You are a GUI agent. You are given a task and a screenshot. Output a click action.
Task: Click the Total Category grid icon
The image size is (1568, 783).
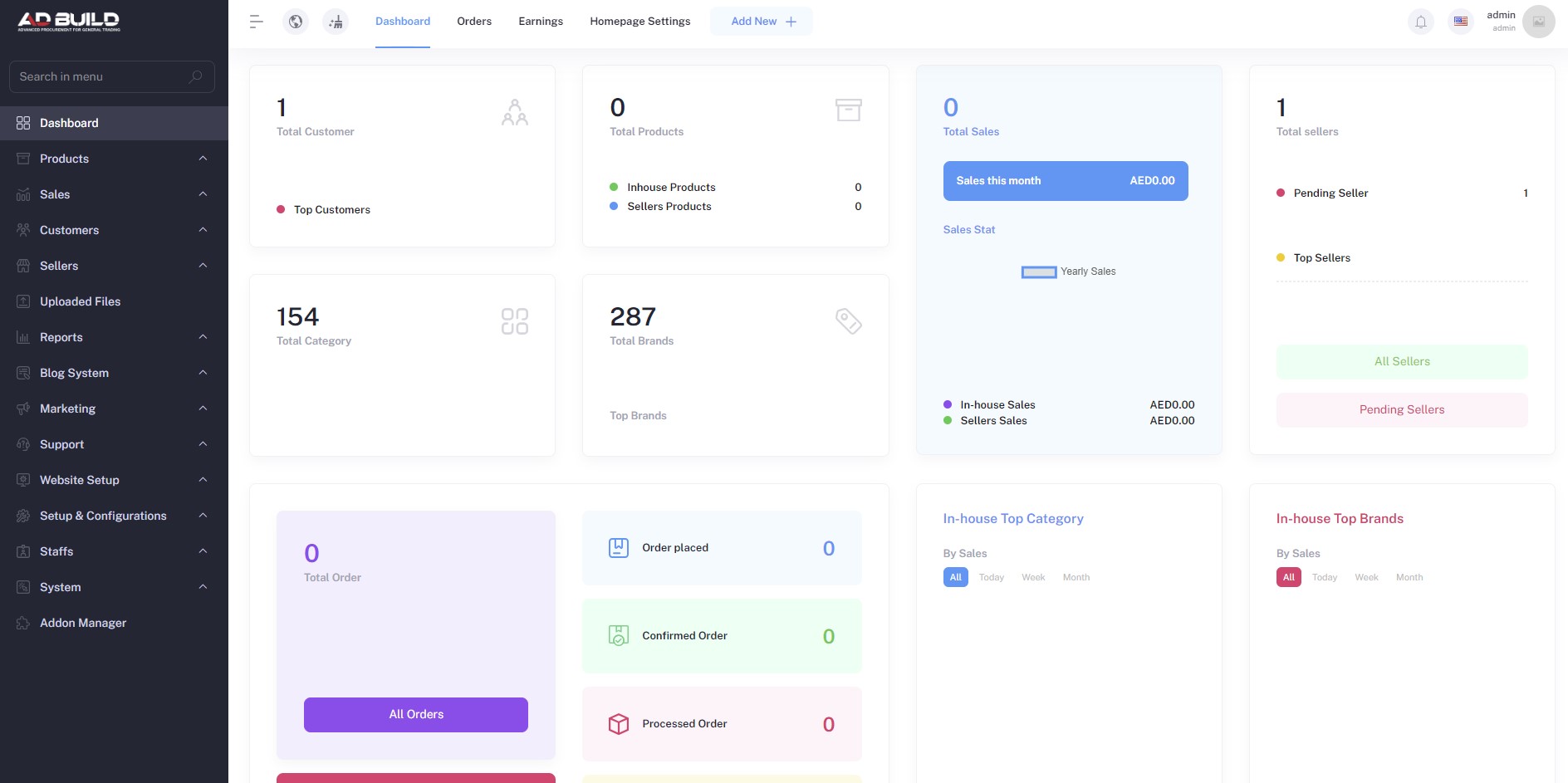coord(515,321)
